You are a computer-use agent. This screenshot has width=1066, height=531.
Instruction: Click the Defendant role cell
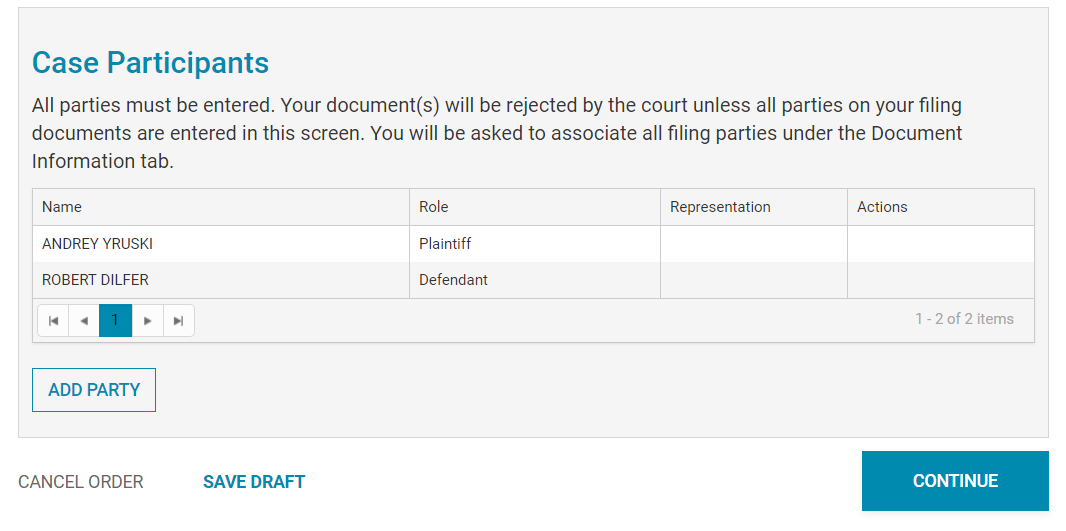pyautogui.click(x=453, y=280)
